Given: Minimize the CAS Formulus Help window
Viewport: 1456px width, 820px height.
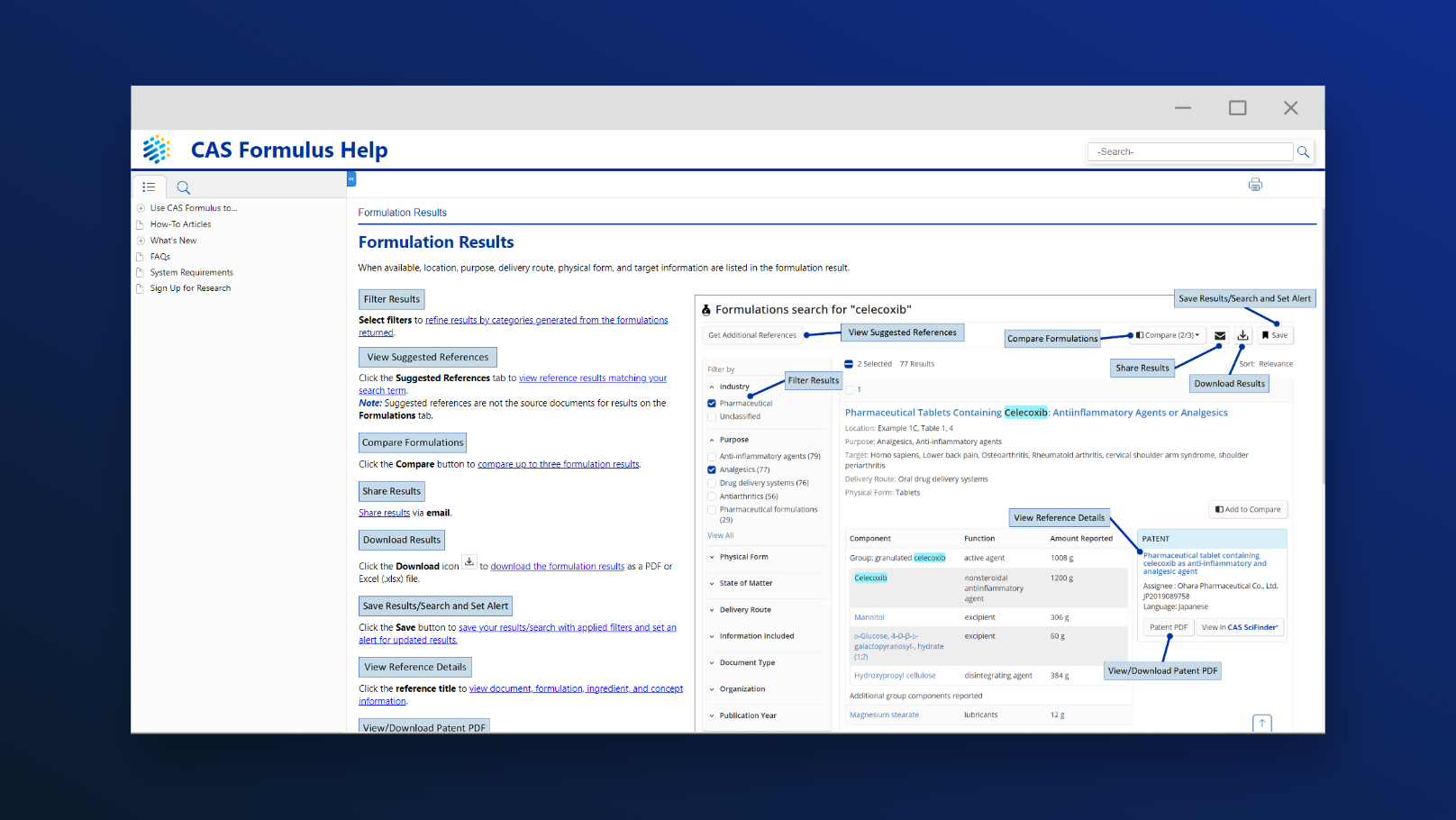Looking at the screenshot, I should [x=1183, y=108].
